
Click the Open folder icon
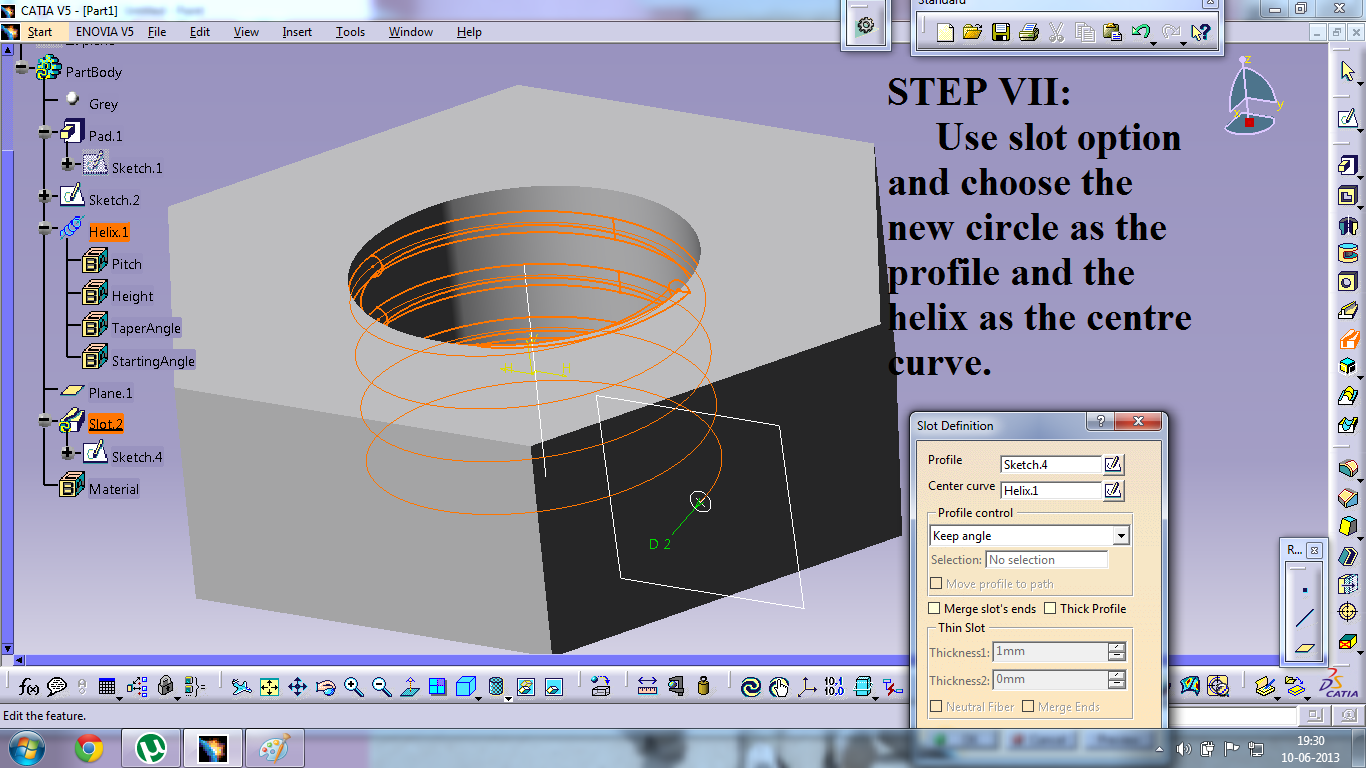[972, 32]
